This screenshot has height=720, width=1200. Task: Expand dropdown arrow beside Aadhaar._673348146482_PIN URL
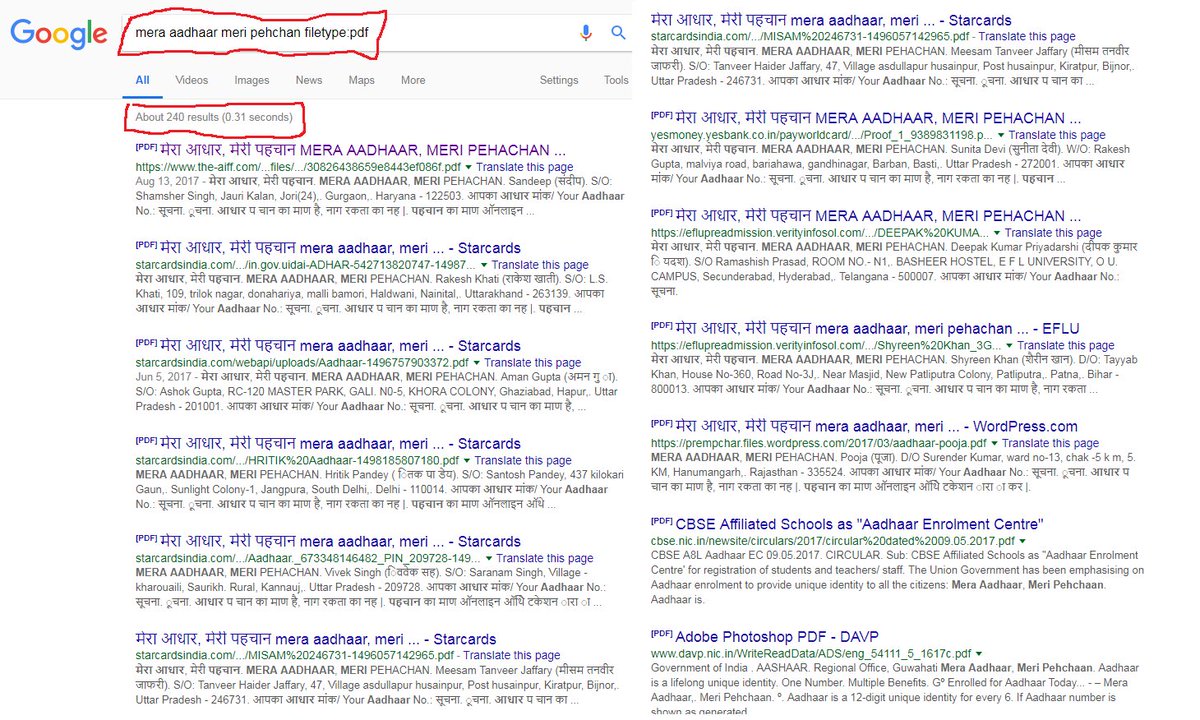pos(489,558)
